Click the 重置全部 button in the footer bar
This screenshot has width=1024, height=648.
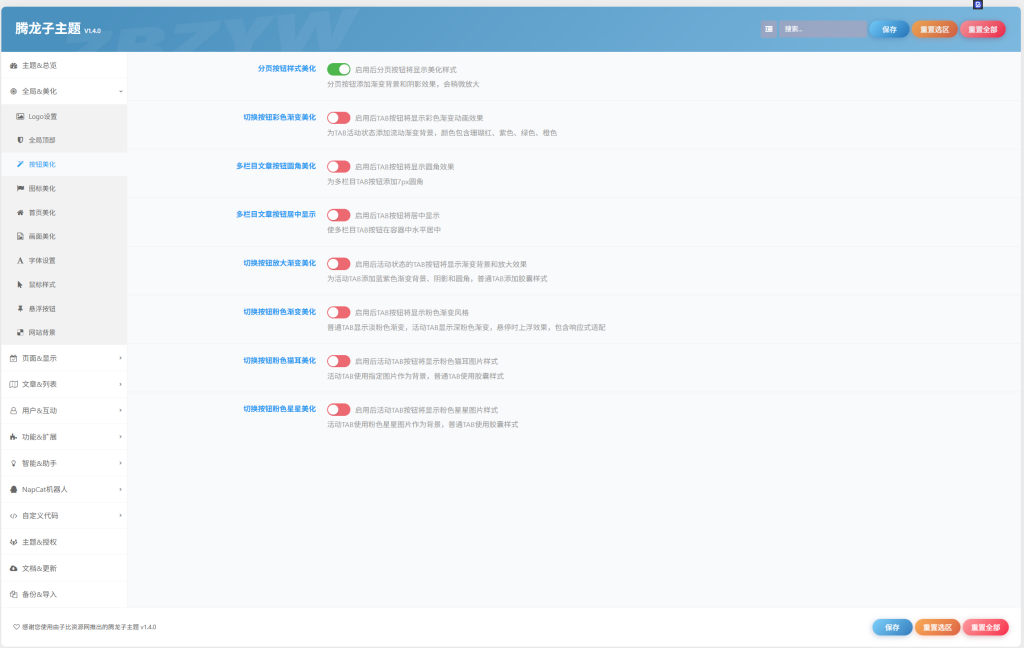pos(985,627)
